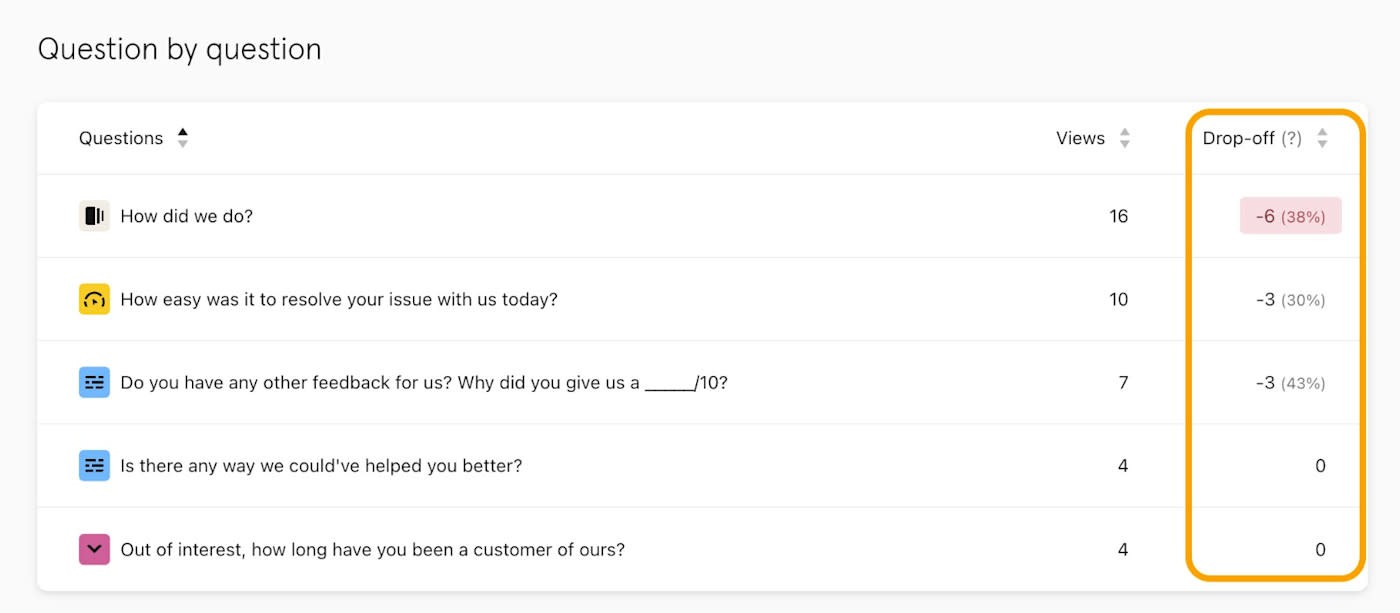Click the Drop-off column header label
The image size is (1400, 613).
(1238, 139)
